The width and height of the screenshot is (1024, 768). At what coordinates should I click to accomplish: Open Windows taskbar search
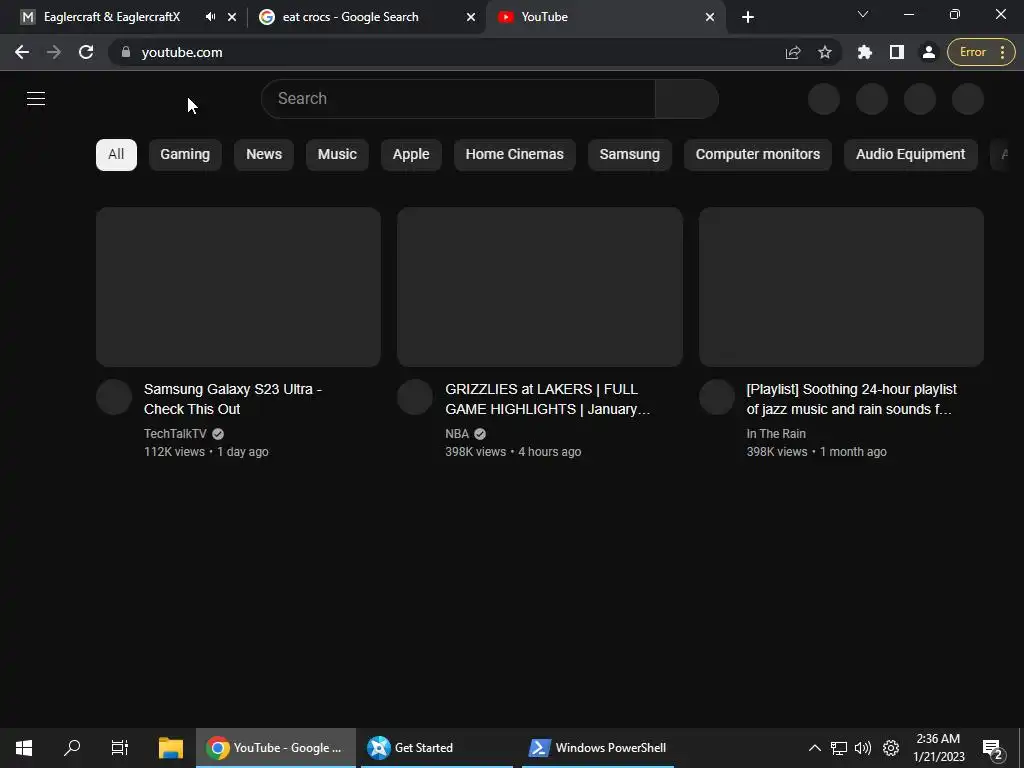tap(72, 748)
